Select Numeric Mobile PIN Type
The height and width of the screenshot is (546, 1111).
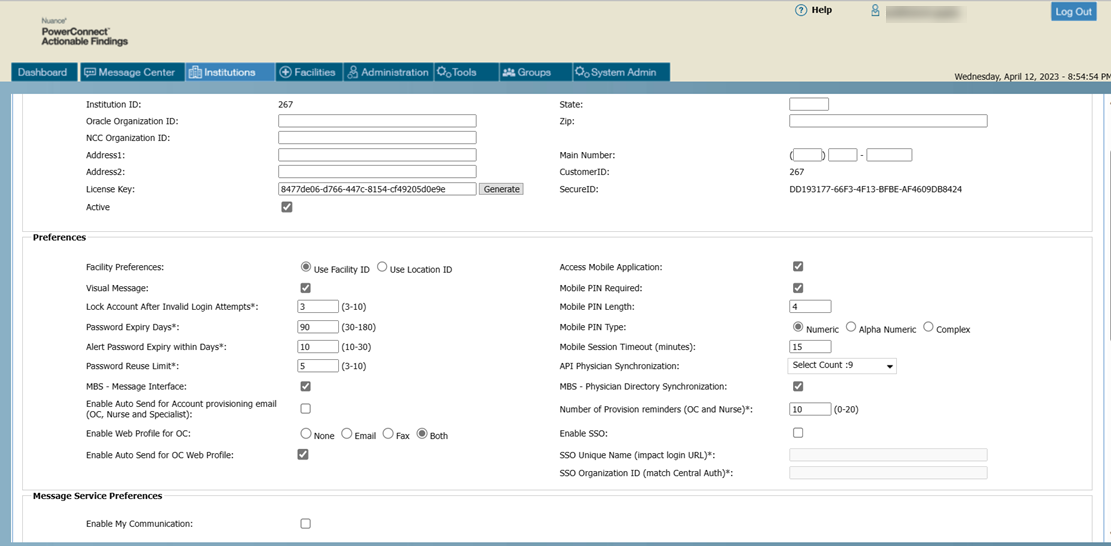pyautogui.click(x=798, y=326)
